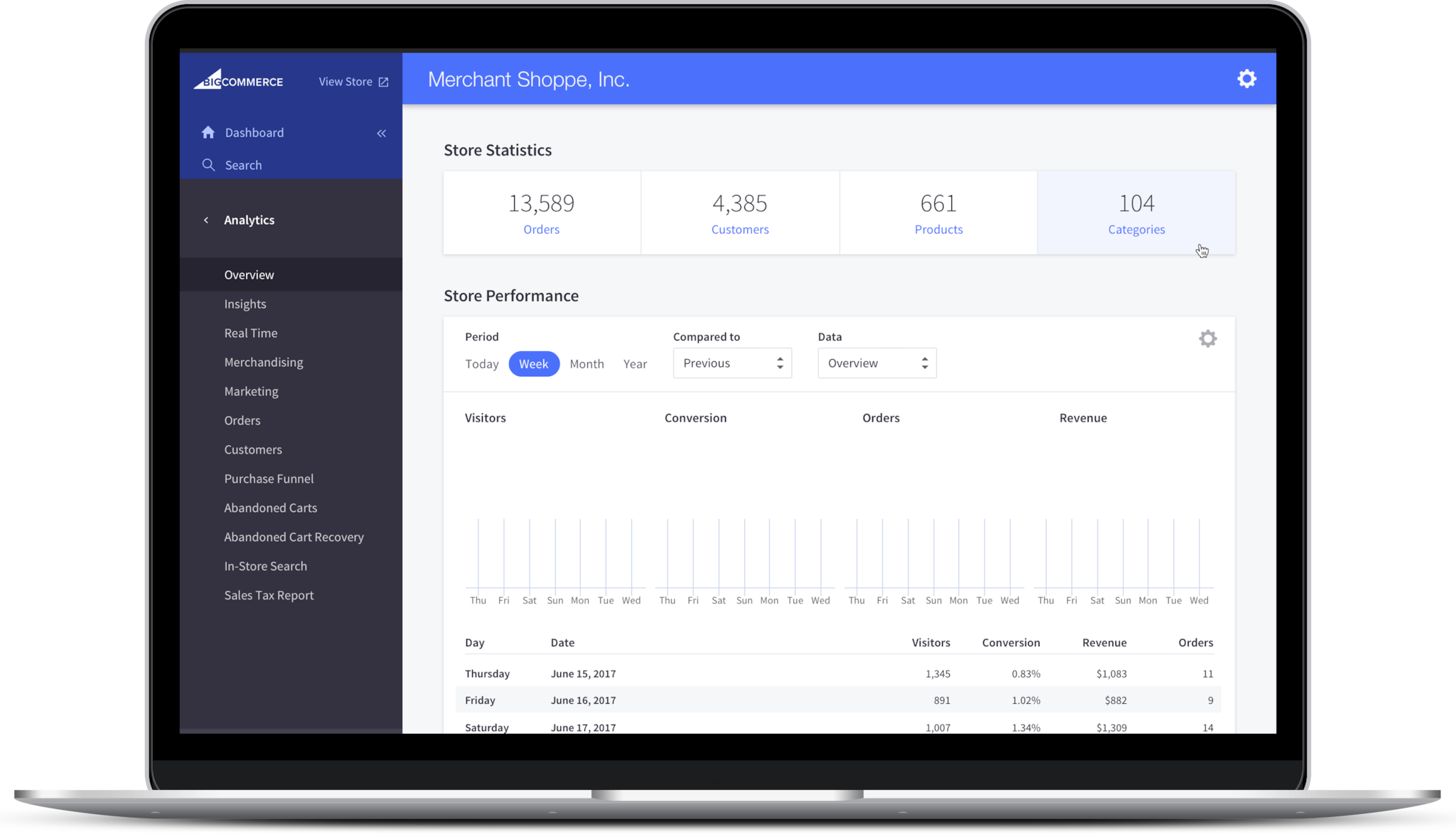Sort table by Day column header
The width and height of the screenshot is (1456, 834).
475,643
